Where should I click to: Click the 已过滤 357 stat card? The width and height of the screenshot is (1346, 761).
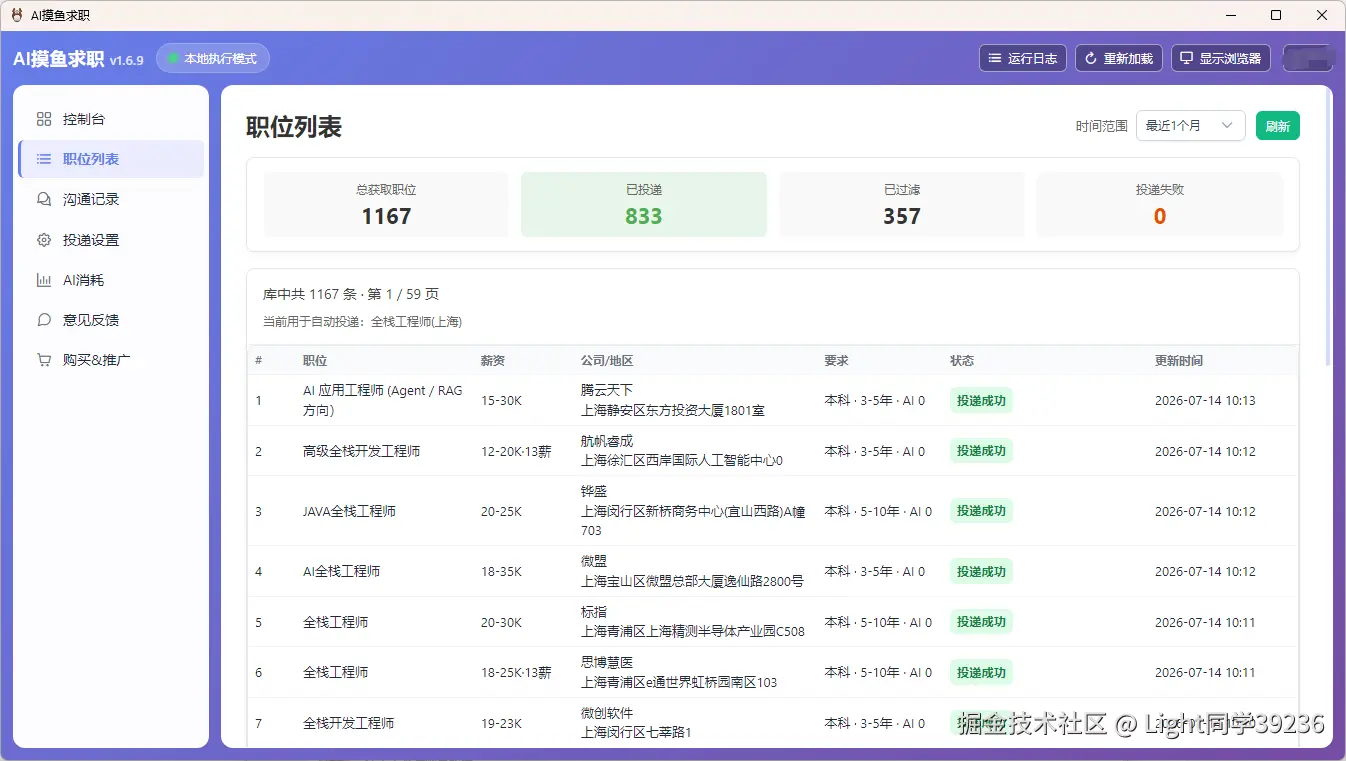(902, 205)
